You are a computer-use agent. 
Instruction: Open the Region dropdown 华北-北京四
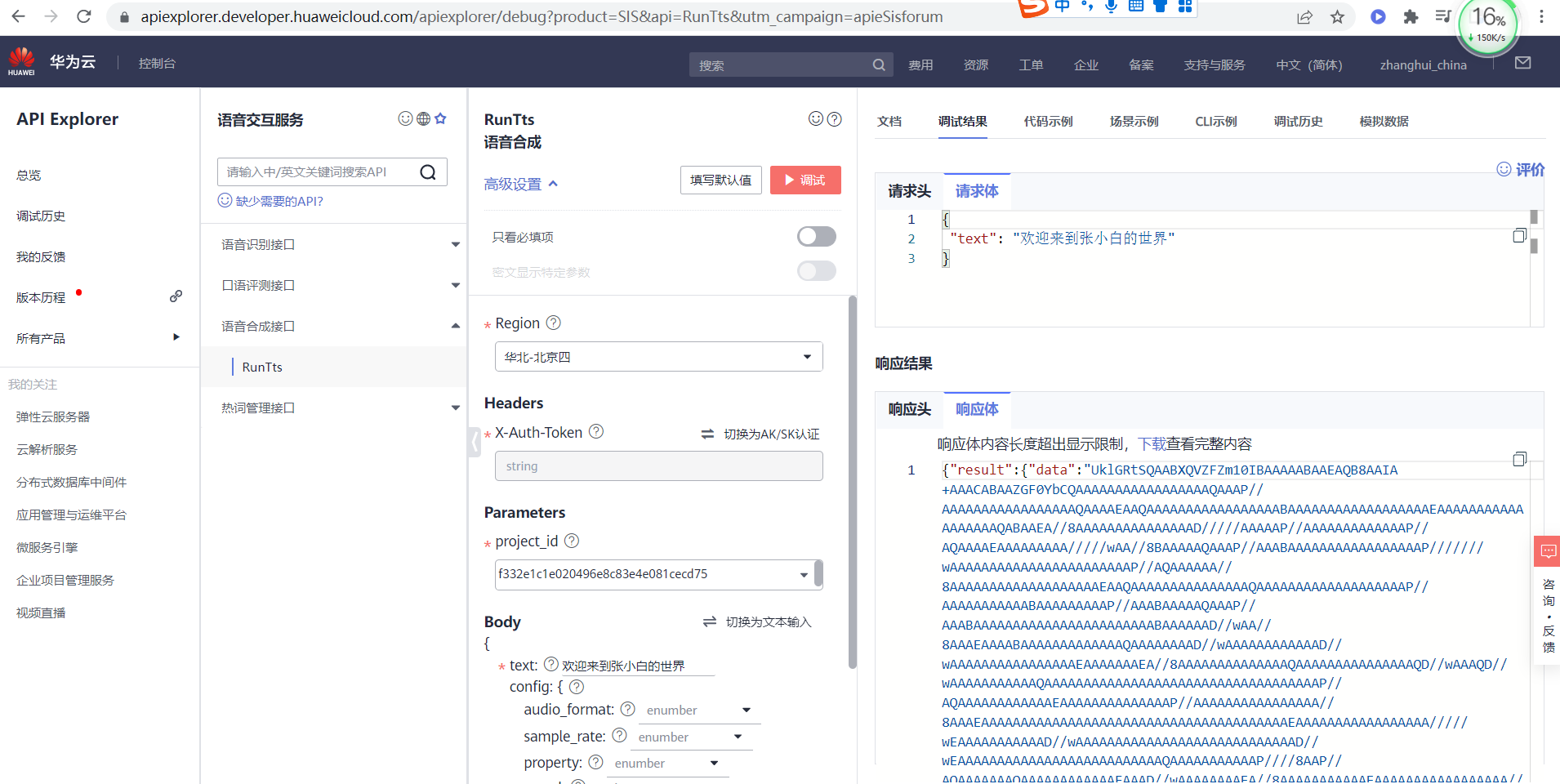[658, 357]
